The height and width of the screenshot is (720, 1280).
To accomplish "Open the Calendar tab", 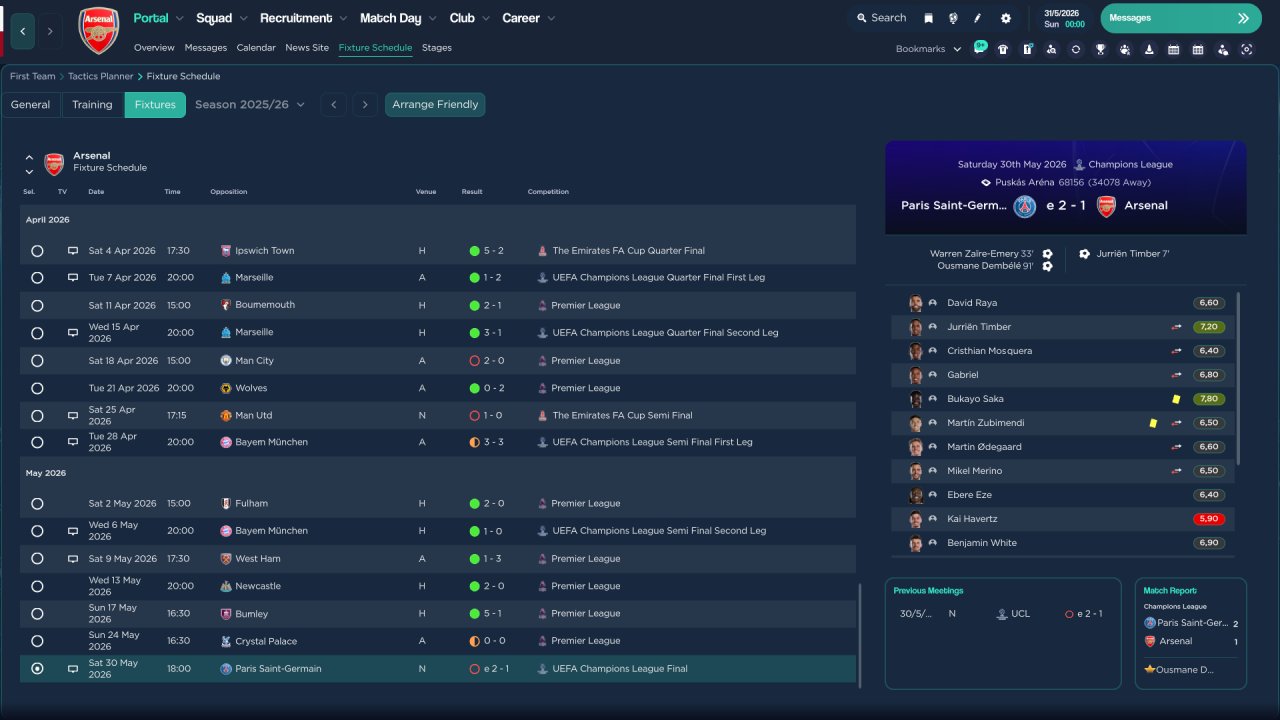I will (x=256, y=48).
